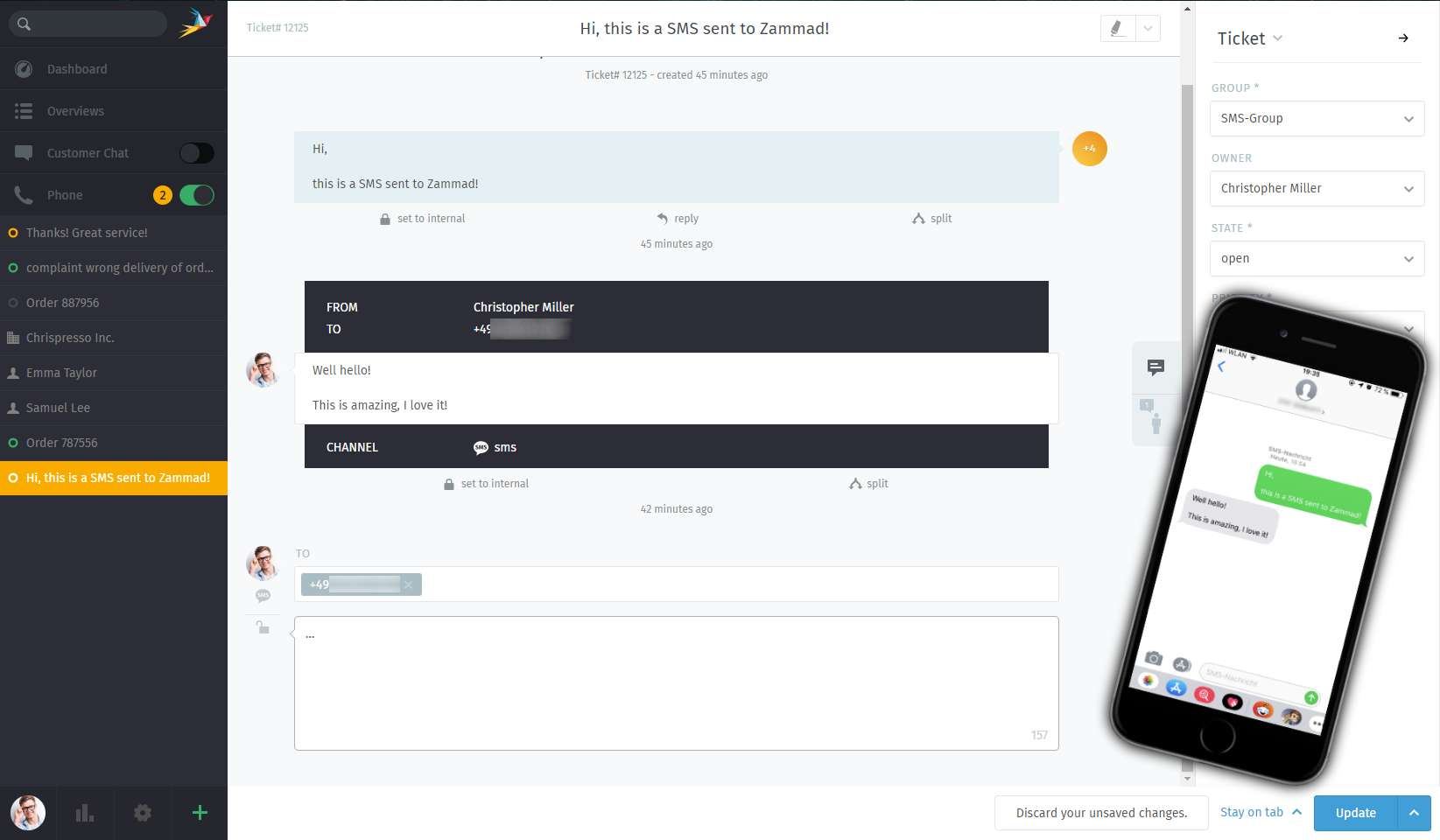Open admin settings gear icon
This screenshot has height=840, width=1440.
point(143,813)
